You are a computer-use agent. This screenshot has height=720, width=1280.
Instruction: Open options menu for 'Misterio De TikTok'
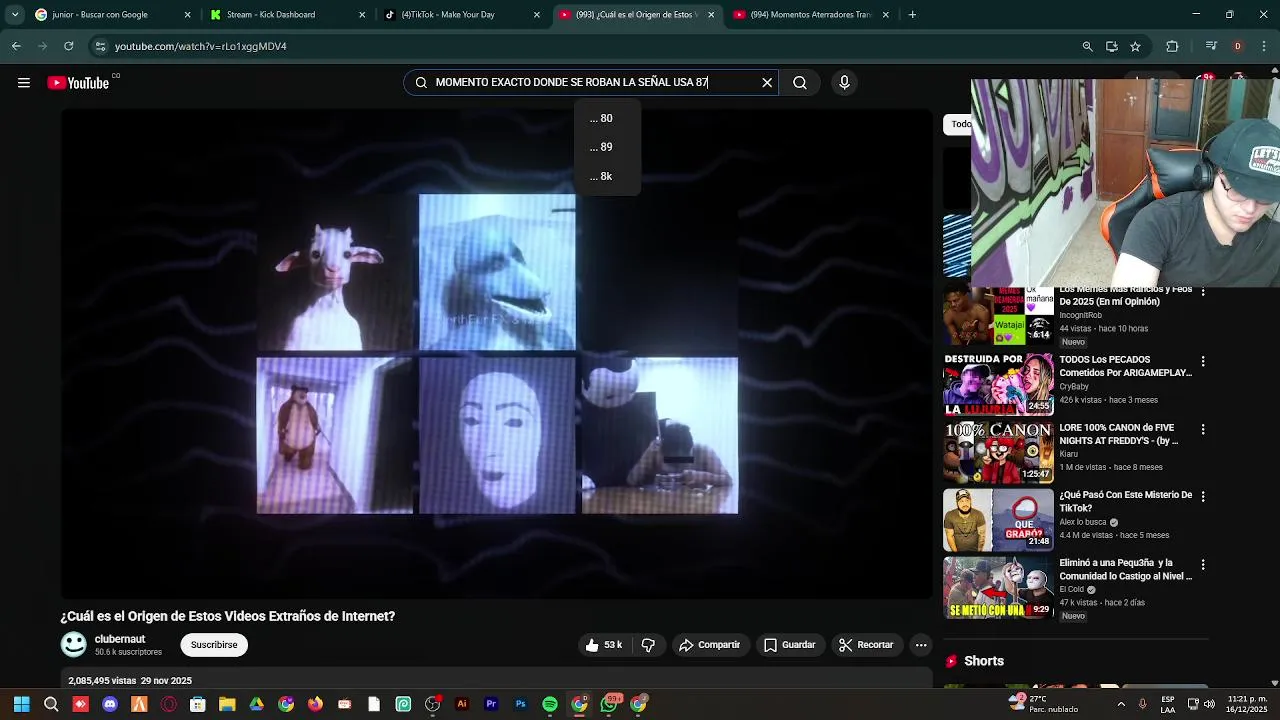click(1203, 496)
